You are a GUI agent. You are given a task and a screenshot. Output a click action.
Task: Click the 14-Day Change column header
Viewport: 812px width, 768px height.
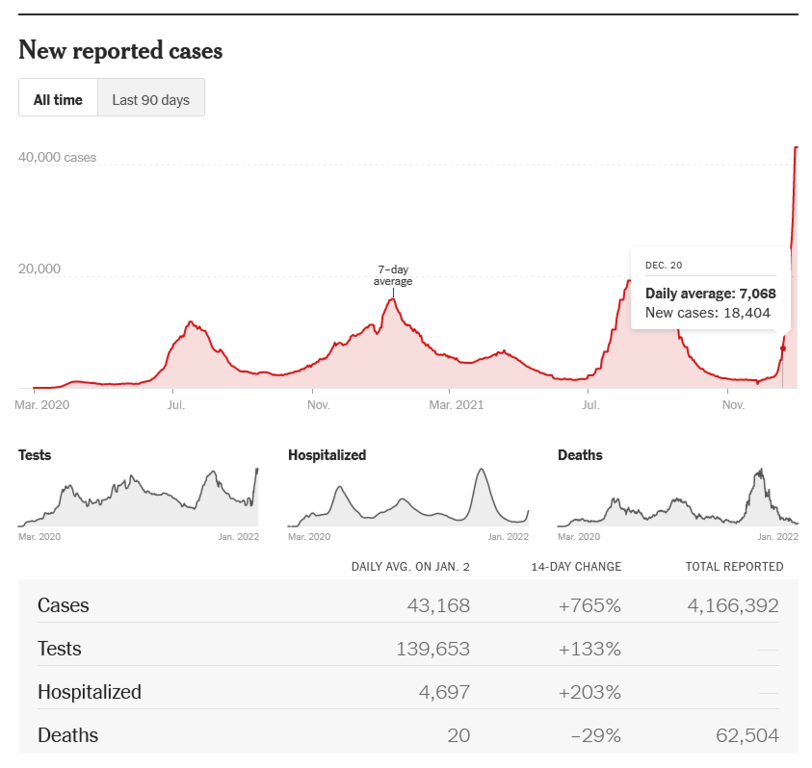click(x=576, y=566)
